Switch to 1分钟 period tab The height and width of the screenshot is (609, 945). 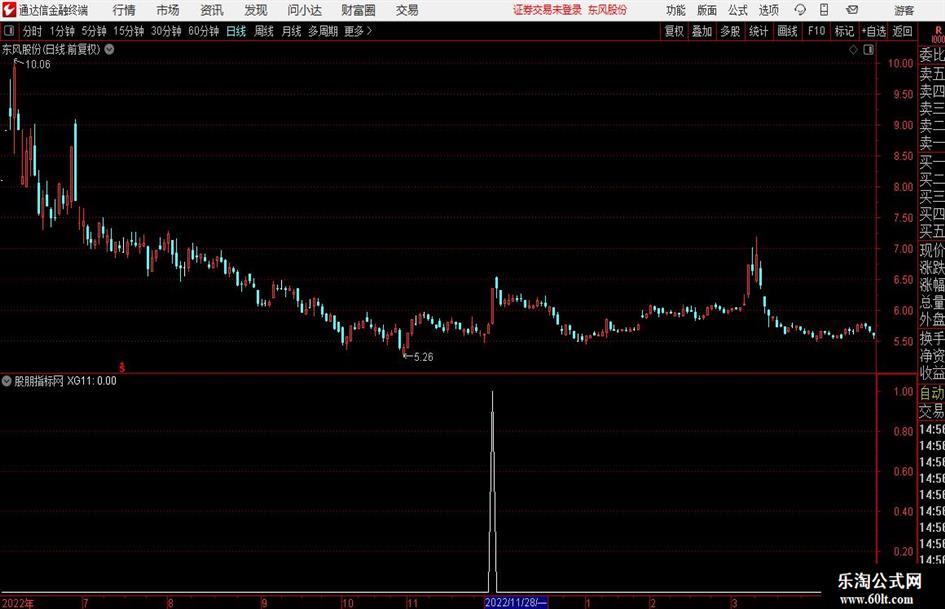pos(61,31)
